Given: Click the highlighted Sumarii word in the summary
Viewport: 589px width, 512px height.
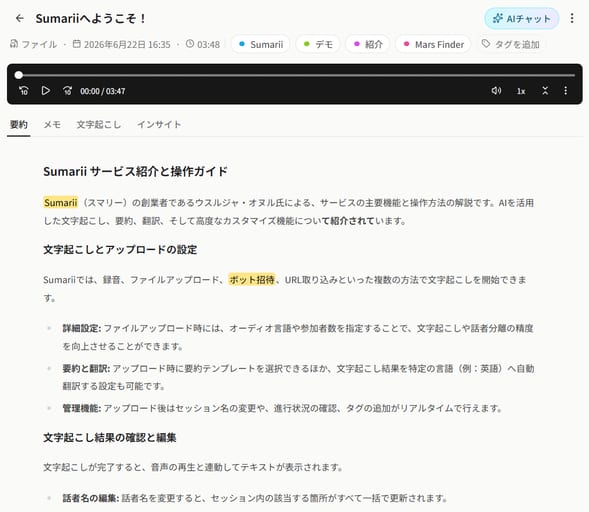Looking at the screenshot, I should tap(60, 203).
